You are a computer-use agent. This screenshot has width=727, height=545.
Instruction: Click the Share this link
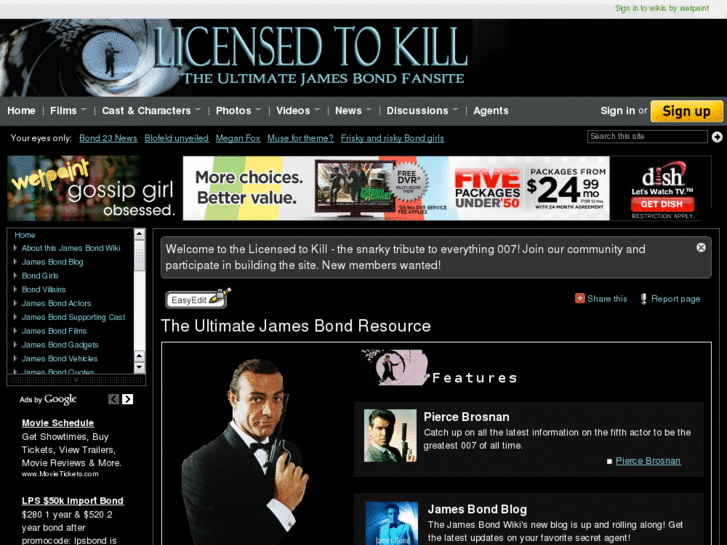[x=607, y=299]
